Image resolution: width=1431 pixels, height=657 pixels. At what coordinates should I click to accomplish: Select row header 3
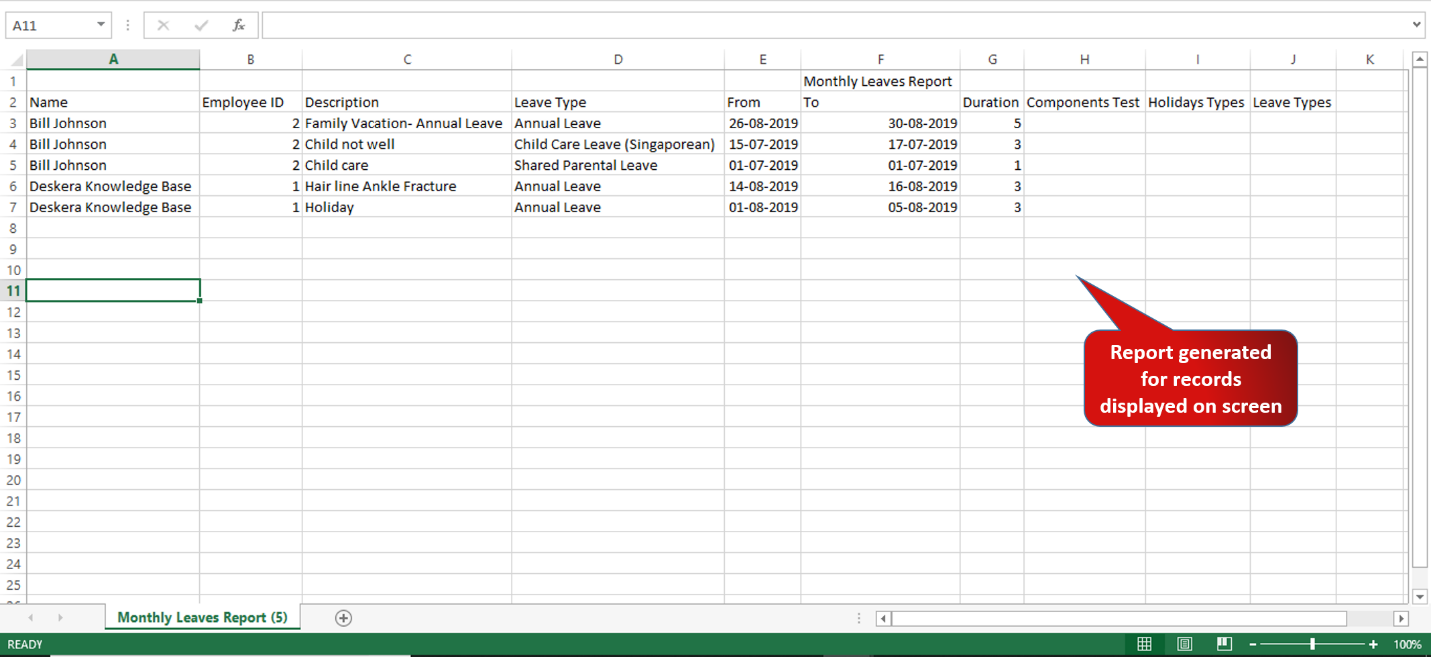[x=13, y=122]
